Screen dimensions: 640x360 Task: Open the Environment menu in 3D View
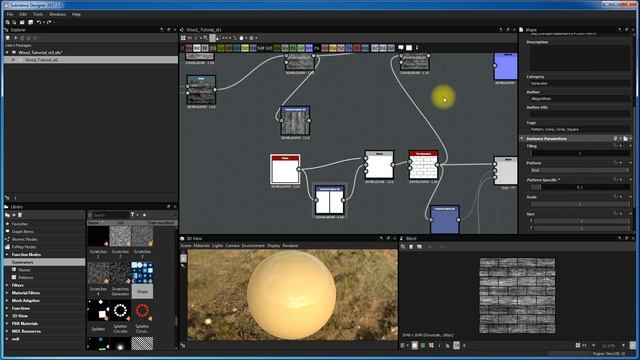click(253, 246)
